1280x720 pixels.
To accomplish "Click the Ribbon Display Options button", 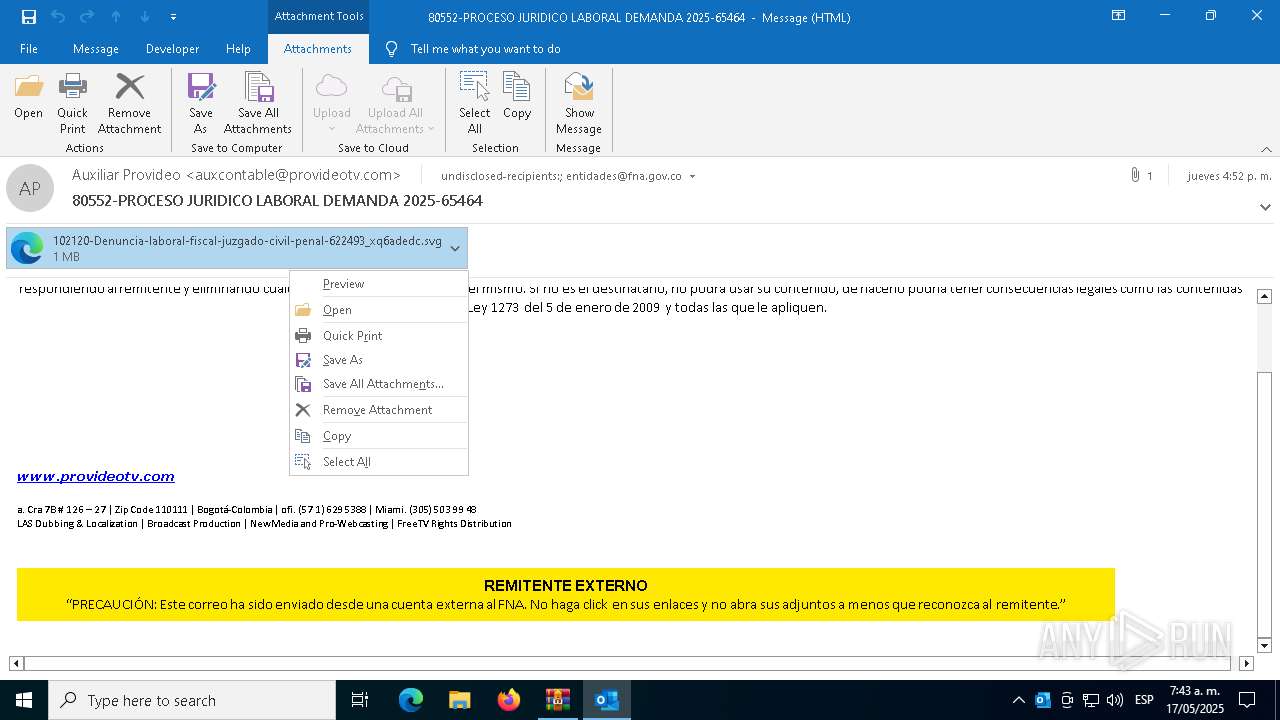I will click(1118, 16).
